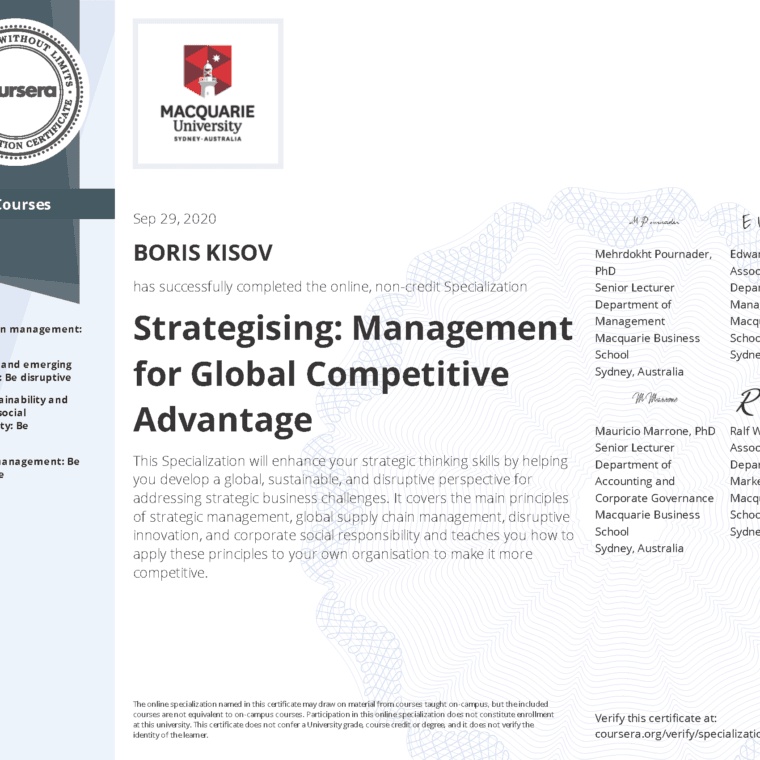760x760 pixels.
Task: Click Mehrdokht Pournader's signature
Action: (x=654, y=222)
